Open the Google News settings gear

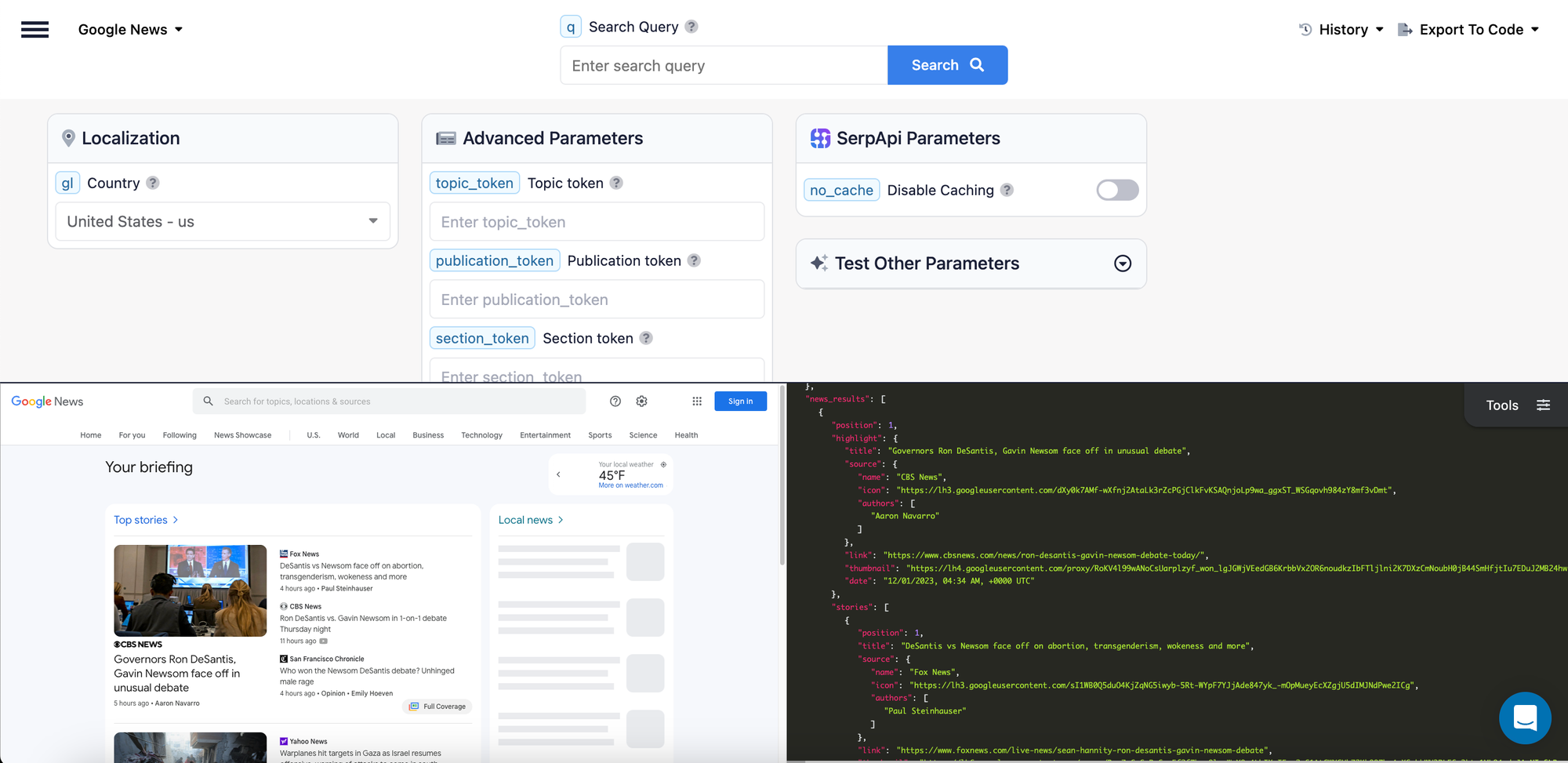pyautogui.click(x=641, y=401)
